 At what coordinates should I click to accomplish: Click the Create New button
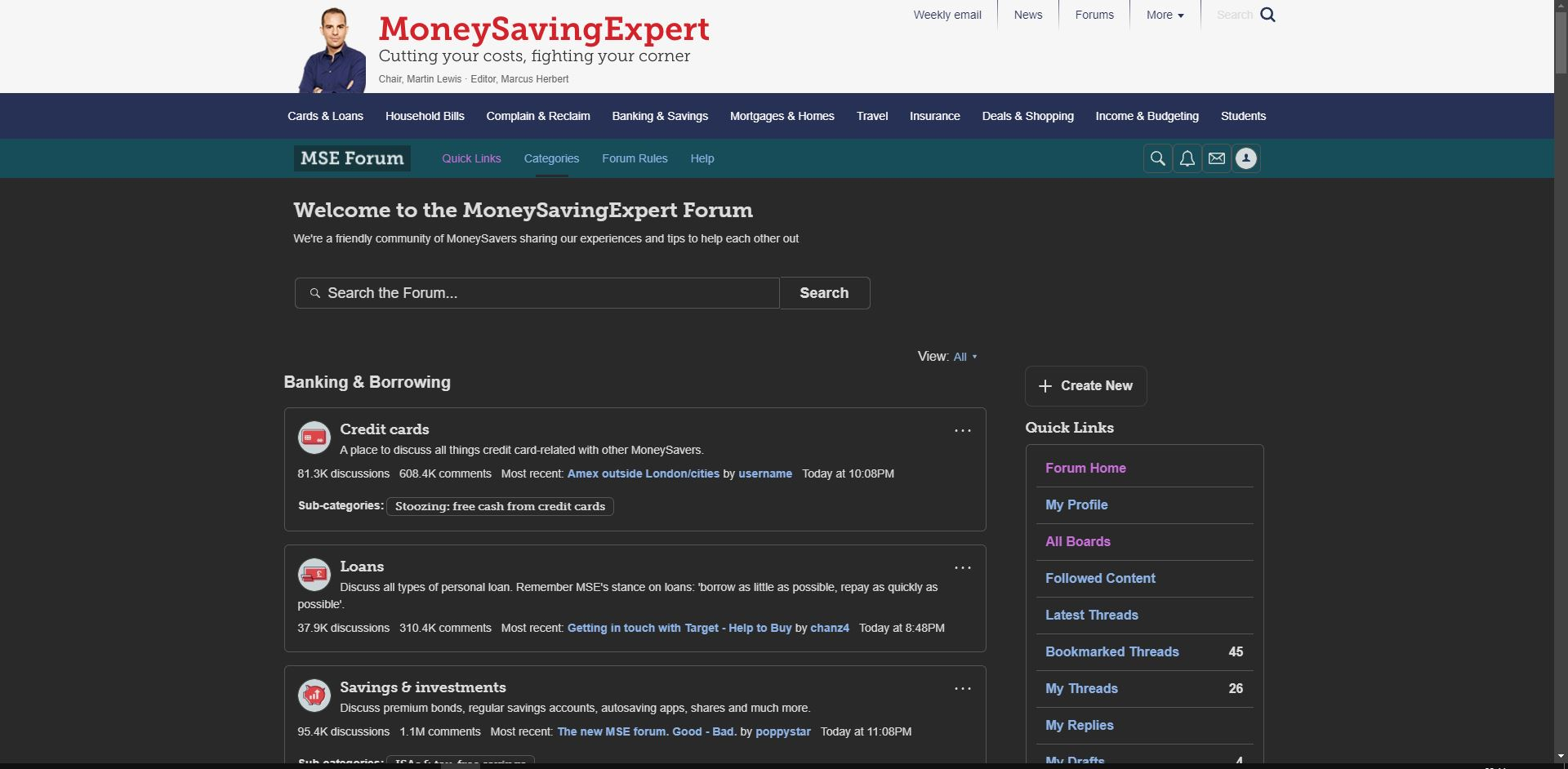click(1085, 386)
